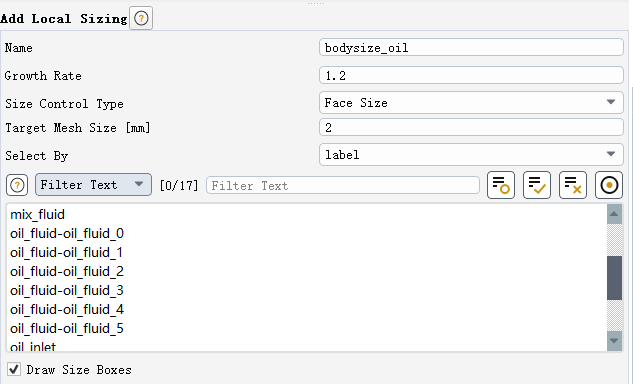Click the Target Mesh Size field
633x384 pixels.
click(x=471, y=128)
